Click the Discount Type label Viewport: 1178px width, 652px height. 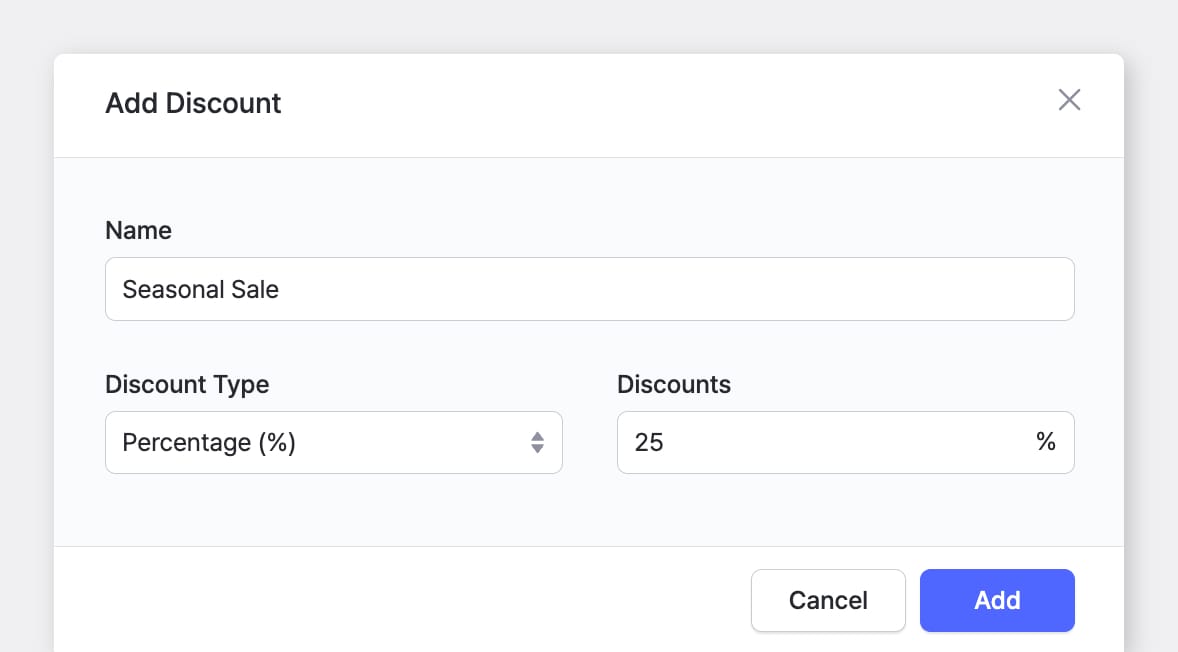(x=187, y=384)
